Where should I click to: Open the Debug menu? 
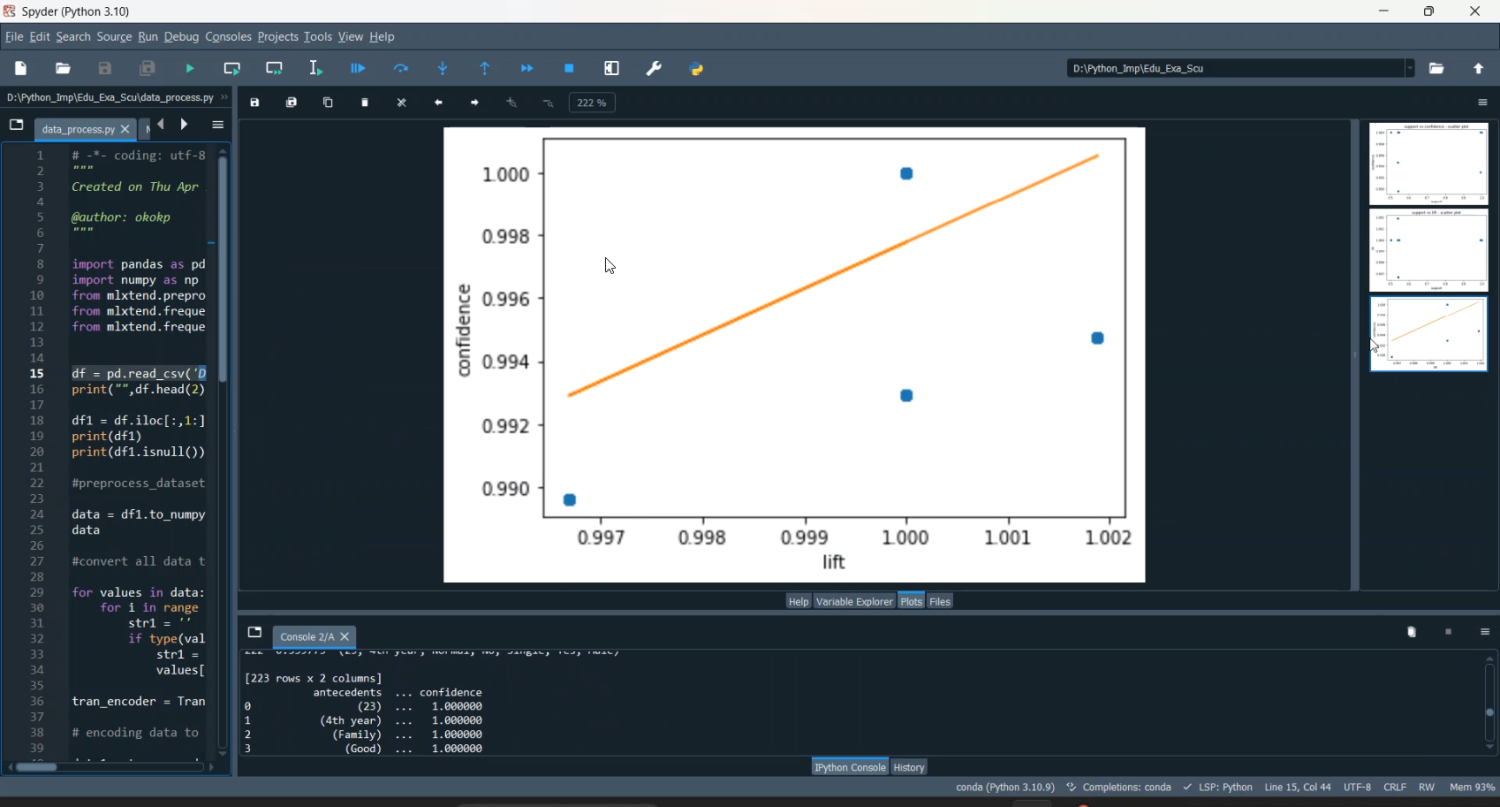pos(181,37)
